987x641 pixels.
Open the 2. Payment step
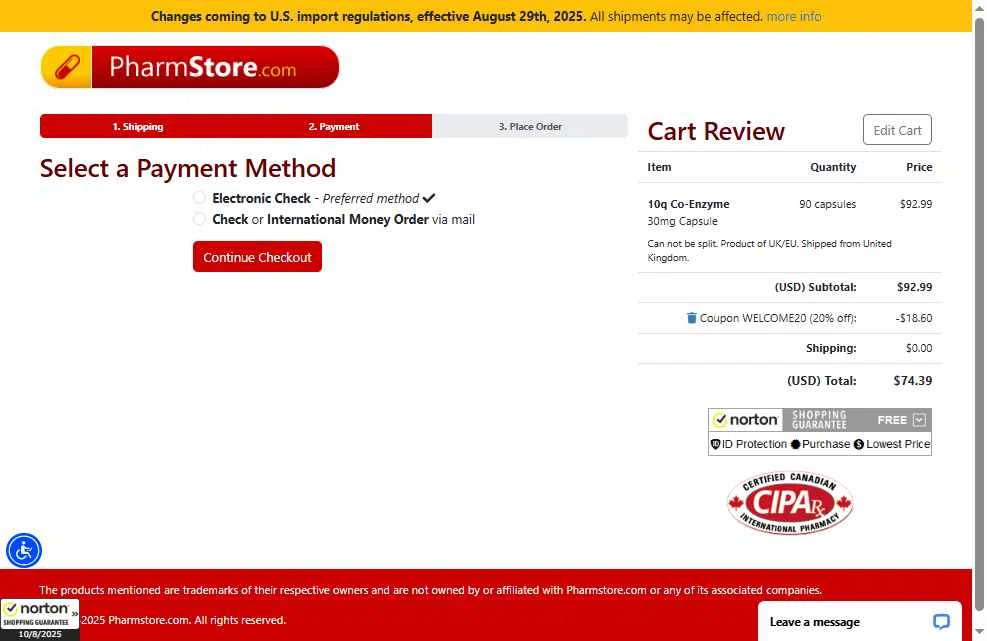click(334, 127)
